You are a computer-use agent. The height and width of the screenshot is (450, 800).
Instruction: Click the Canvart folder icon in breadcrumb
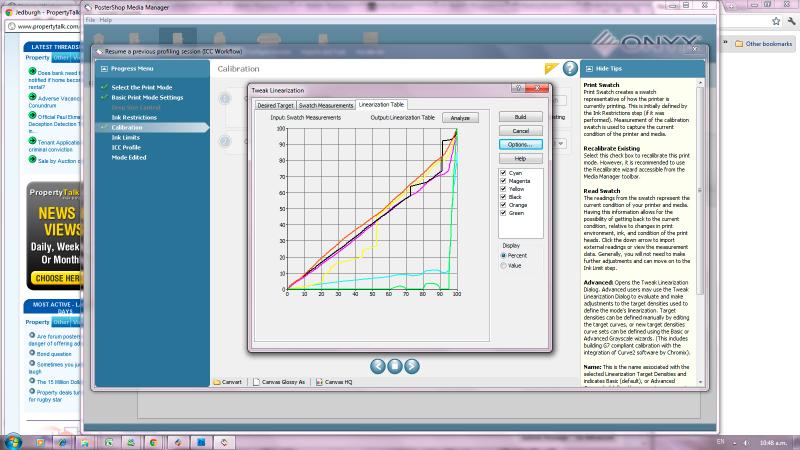[217, 382]
